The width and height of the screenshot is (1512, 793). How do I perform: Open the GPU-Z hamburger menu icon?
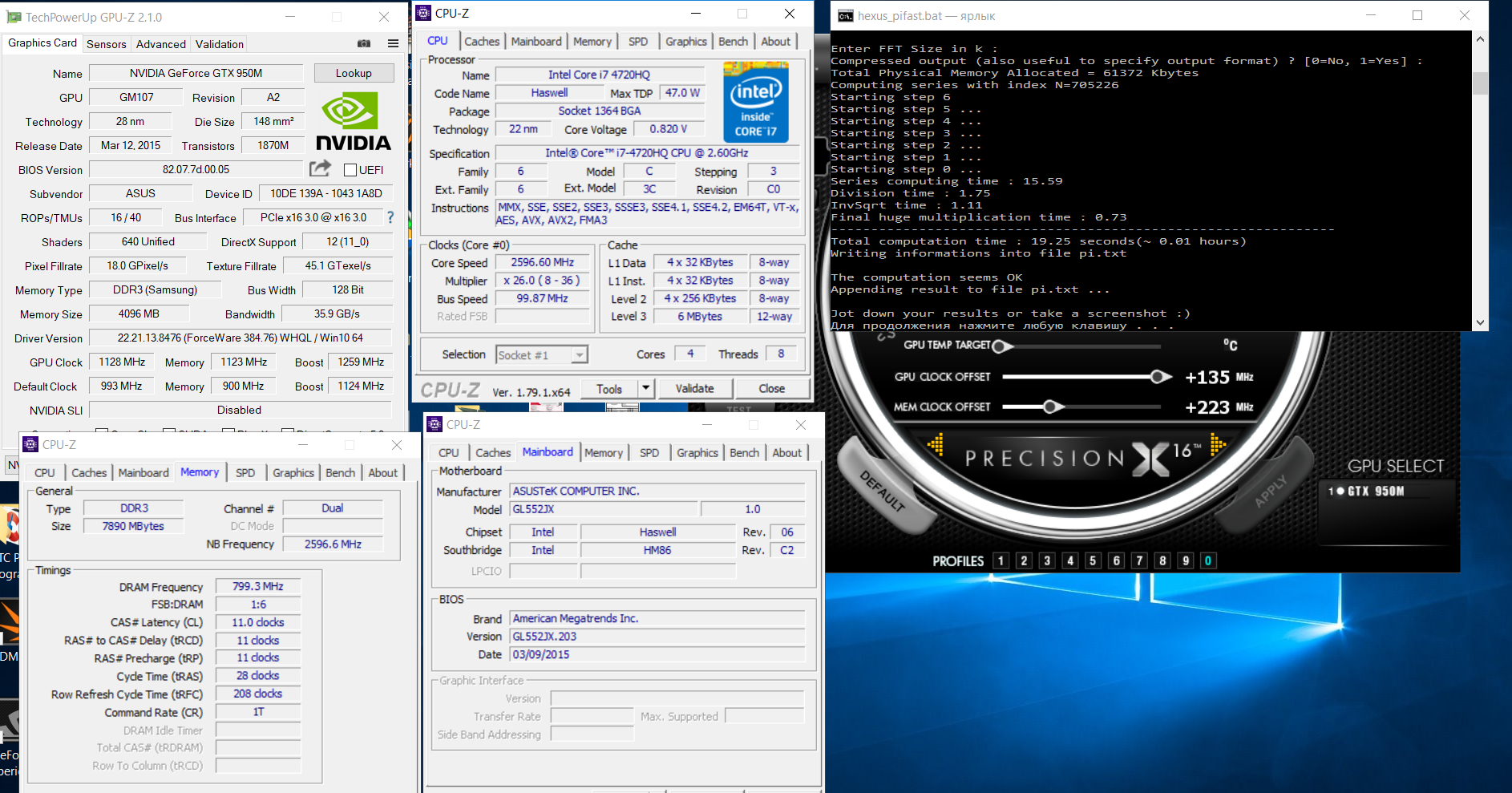pyautogui.click(x=393, y=43)
